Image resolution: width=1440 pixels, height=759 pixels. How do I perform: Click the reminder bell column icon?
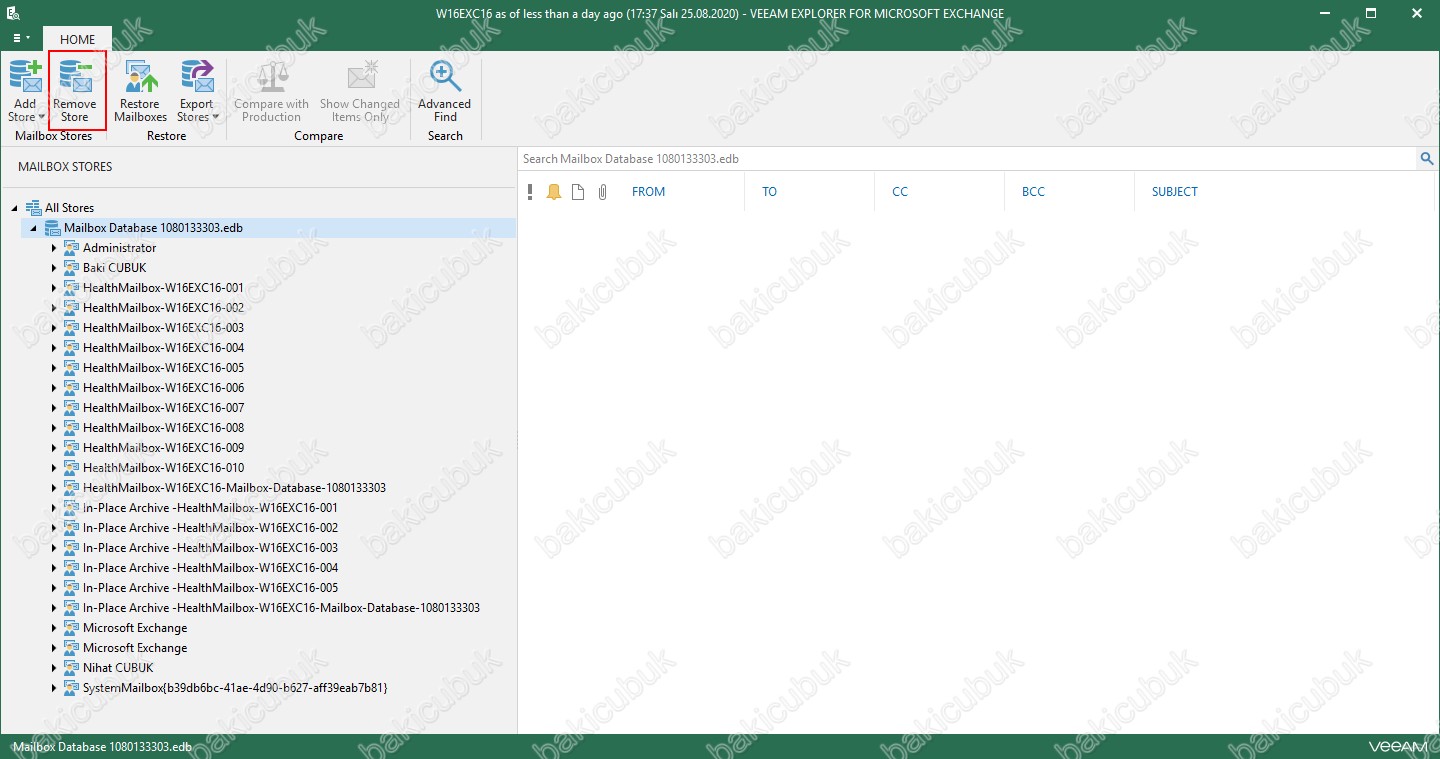(x=554, y=192)
